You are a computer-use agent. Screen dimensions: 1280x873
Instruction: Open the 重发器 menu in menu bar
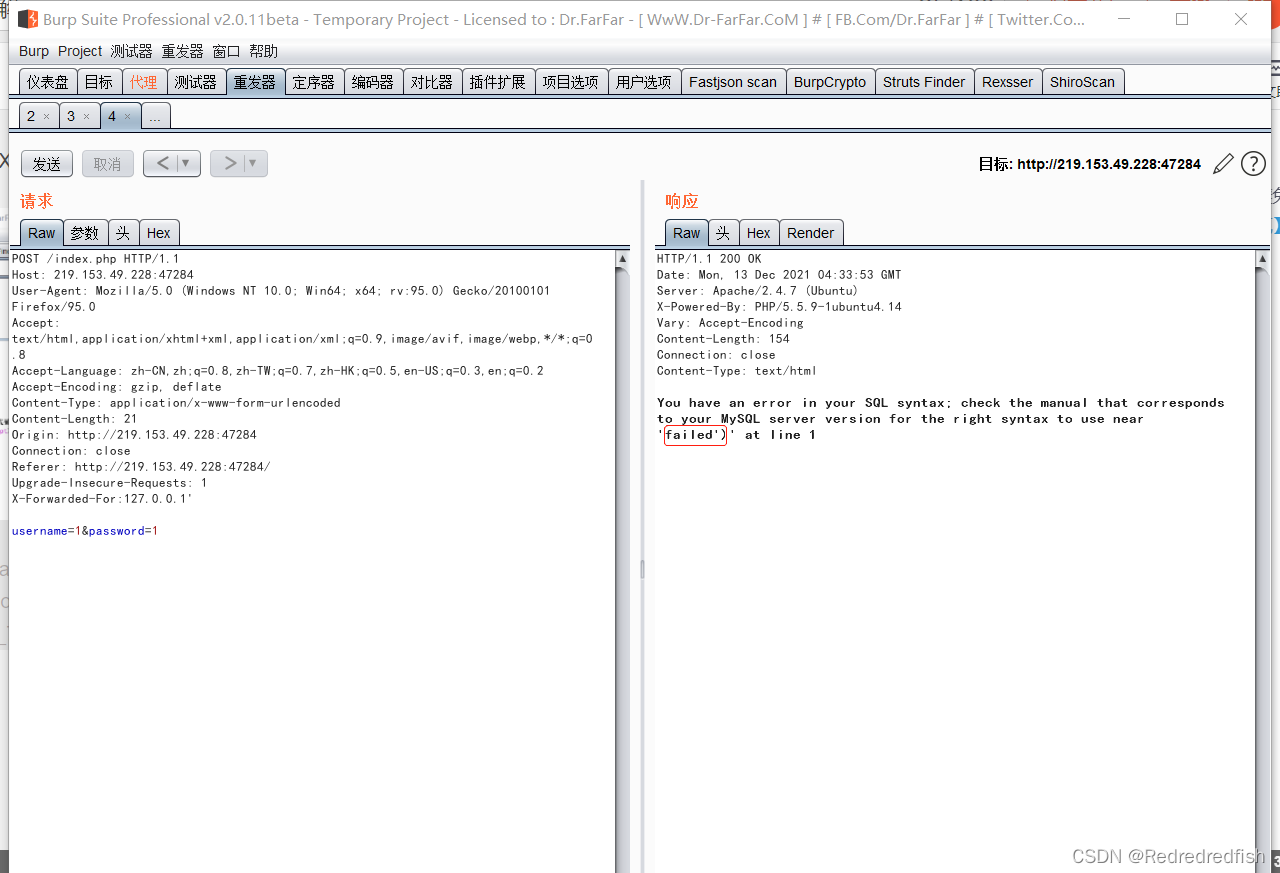(x=182, y=51)
